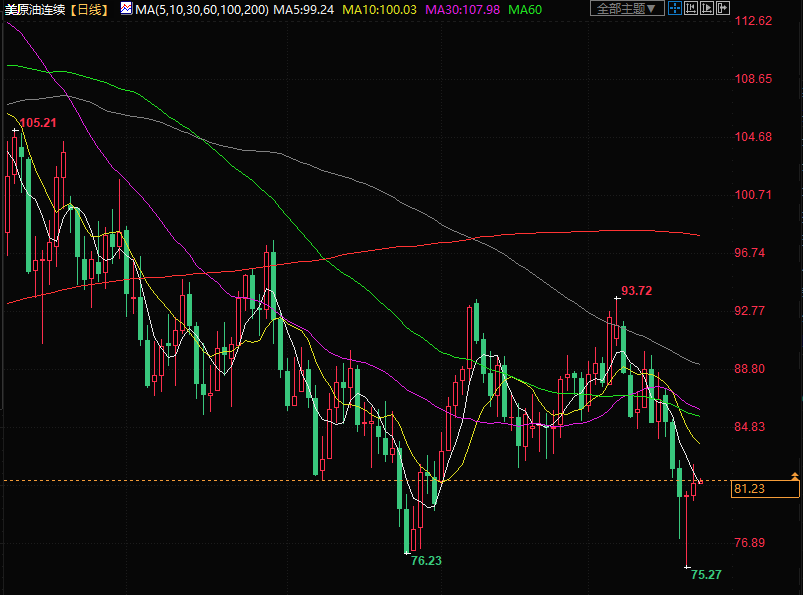Click the orange up-arrow above 81.23

tap(794, 477)
